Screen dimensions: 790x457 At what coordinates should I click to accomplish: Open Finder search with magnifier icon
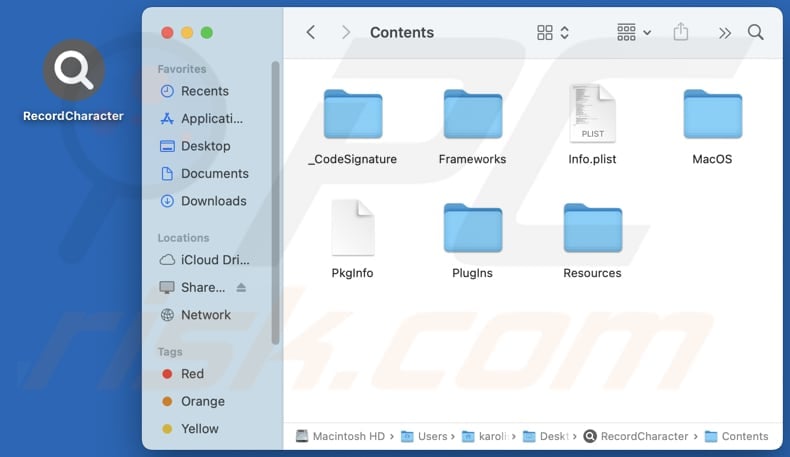click(x=755, y=32)
